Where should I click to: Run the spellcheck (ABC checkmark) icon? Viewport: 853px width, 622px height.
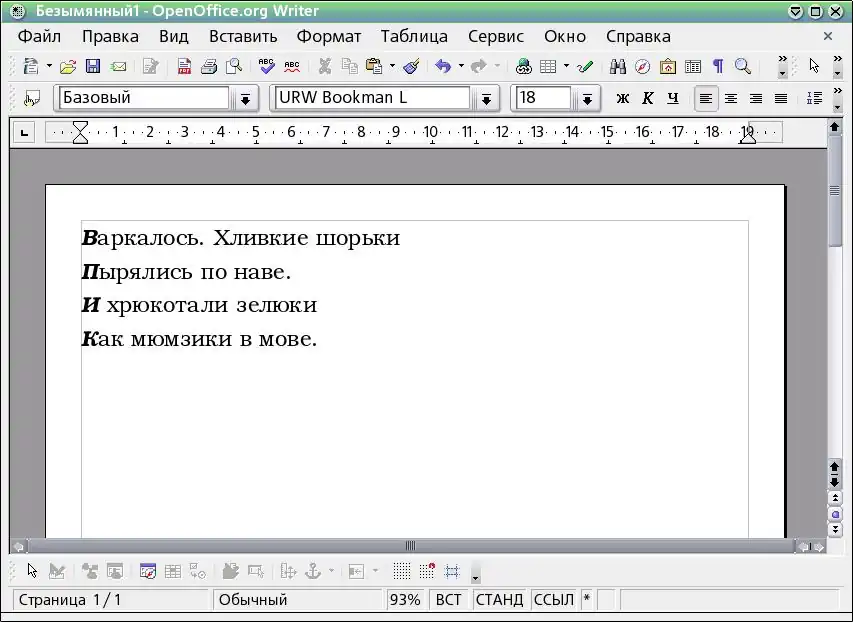(266, 67)
